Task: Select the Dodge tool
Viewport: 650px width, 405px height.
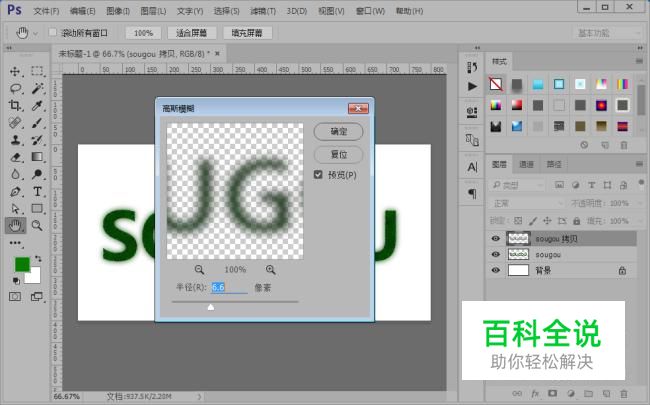Action: click(37, 174)
